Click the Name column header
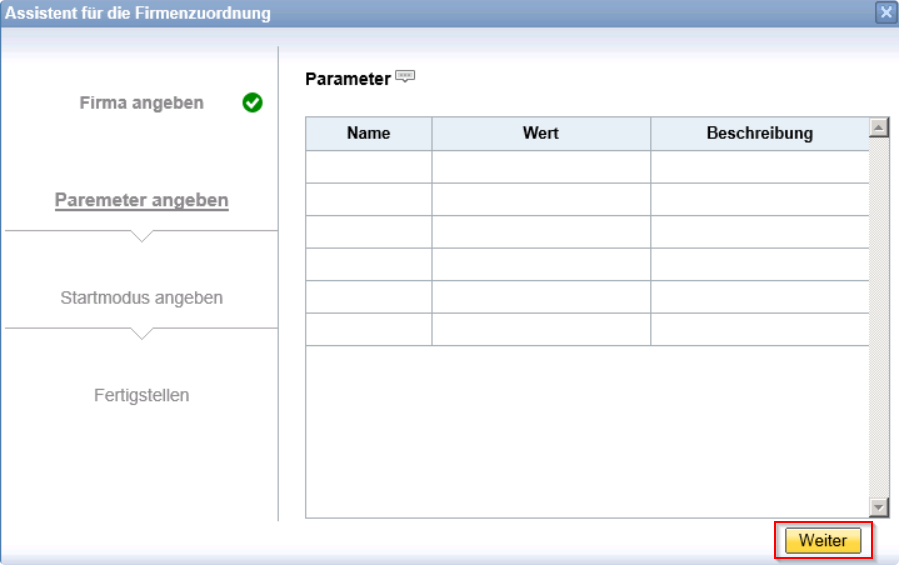Screen dimensions: 899x565 [x=369, y=134]
